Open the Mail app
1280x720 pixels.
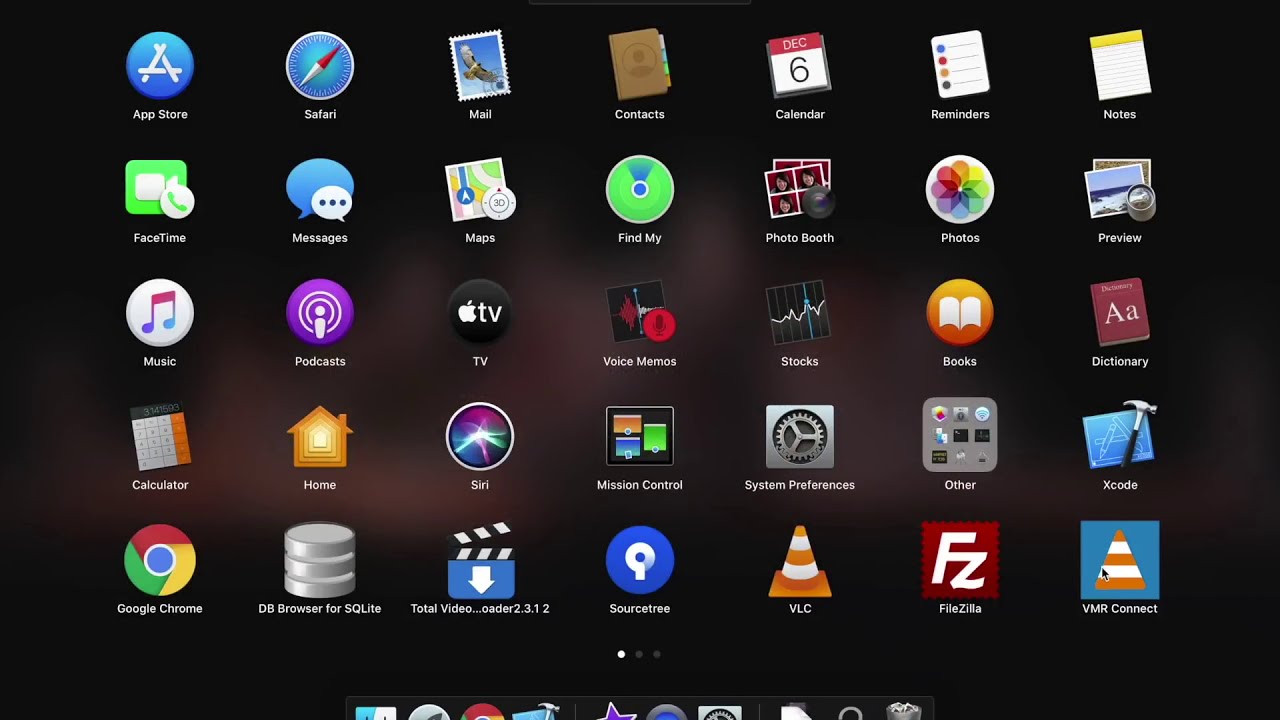tap(480, 66)
